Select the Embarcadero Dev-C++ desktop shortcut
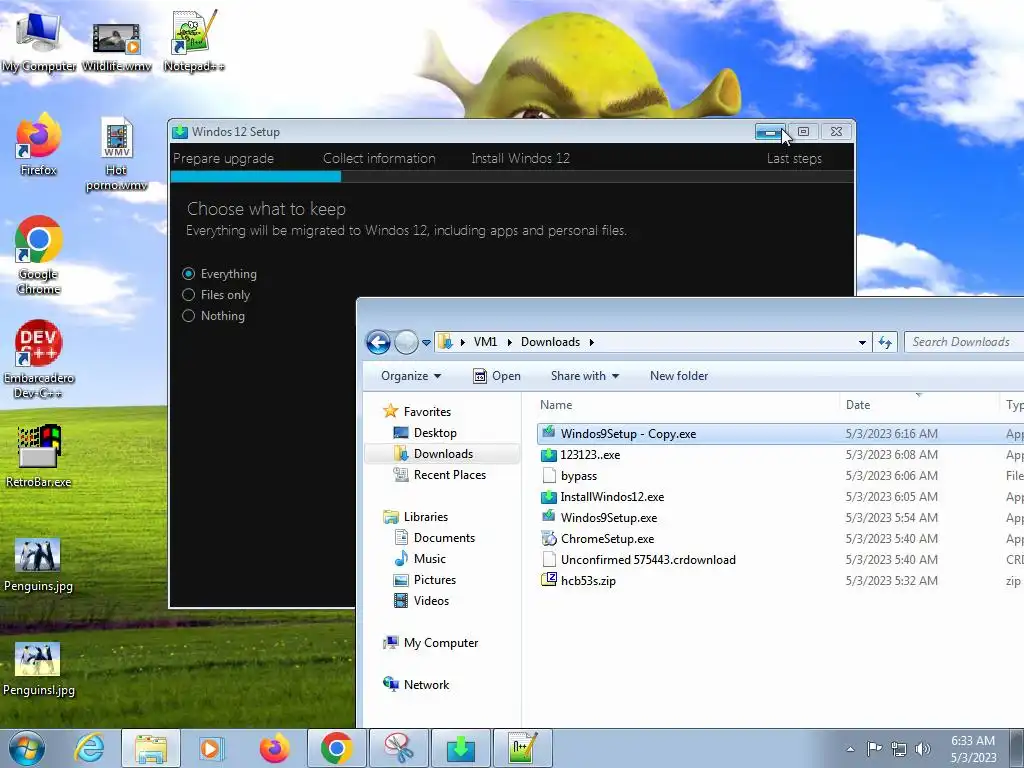 click(39, 359)
